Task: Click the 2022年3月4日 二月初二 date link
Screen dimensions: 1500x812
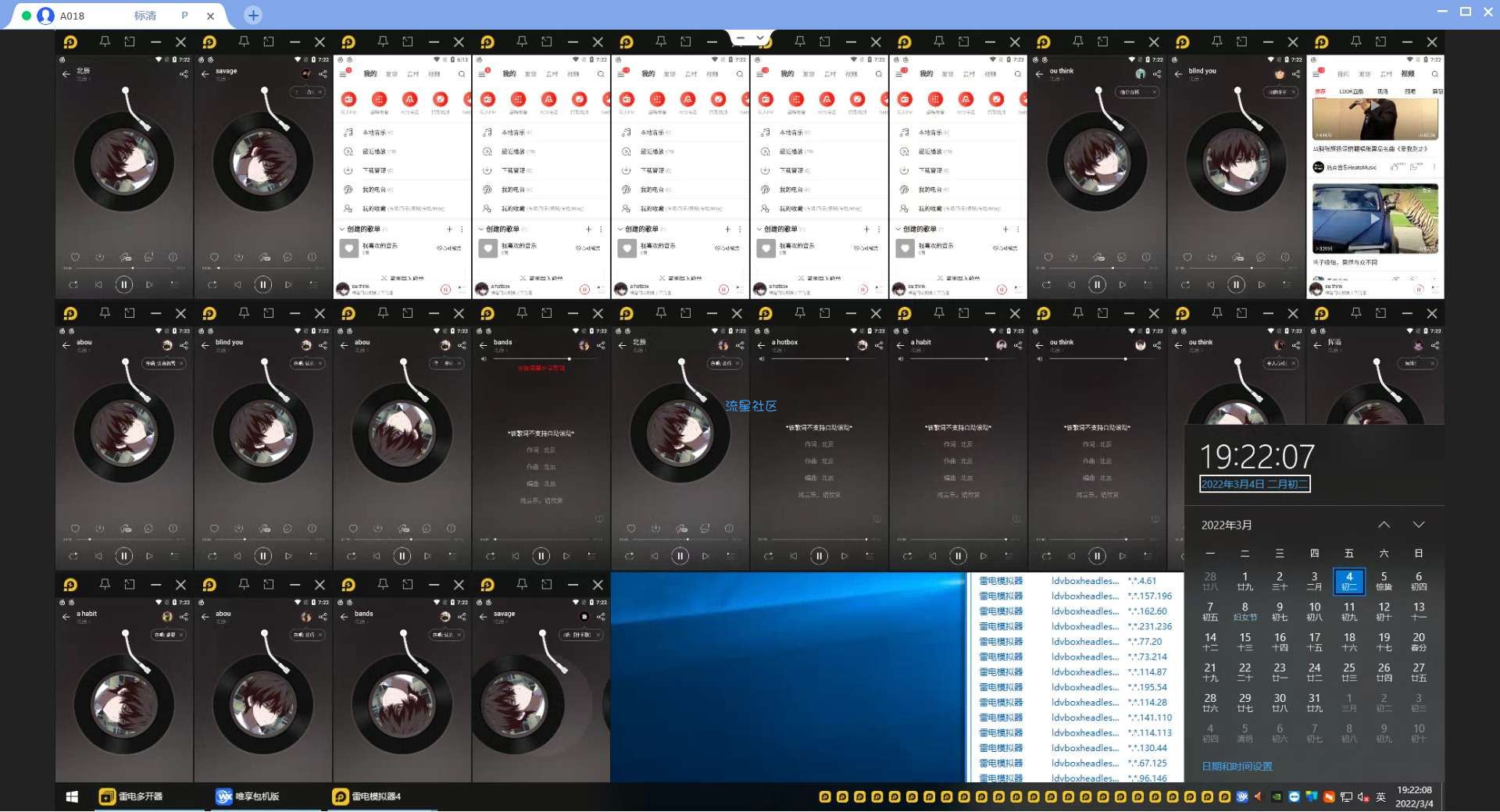Action: click(1255, 484)
